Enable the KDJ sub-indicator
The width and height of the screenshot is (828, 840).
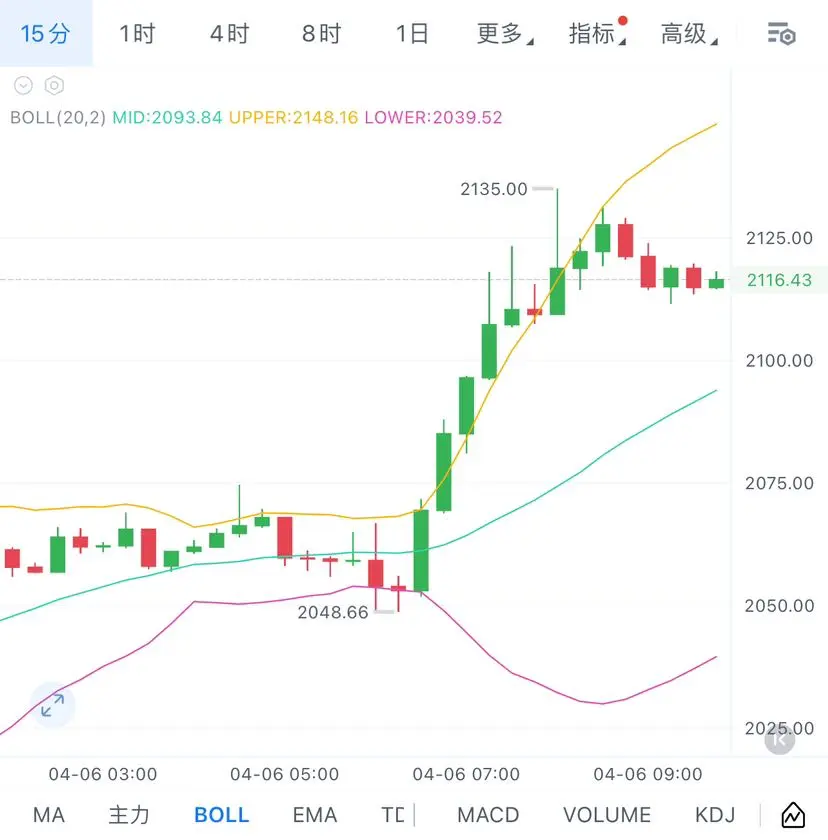click(715, 815)
